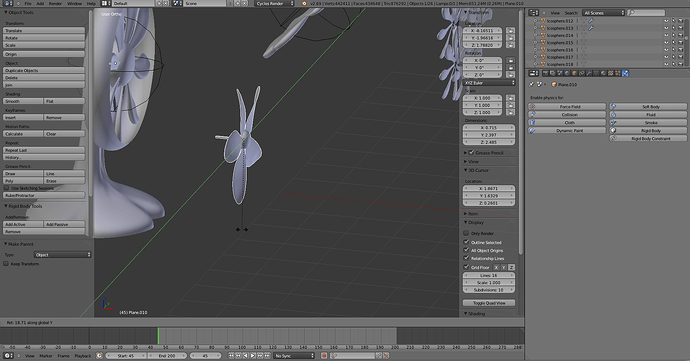Screen dimensions: 690x361
Task: Click the pin icon beside Plane.010
Action: pyautogui.click(x=531, y=84)
